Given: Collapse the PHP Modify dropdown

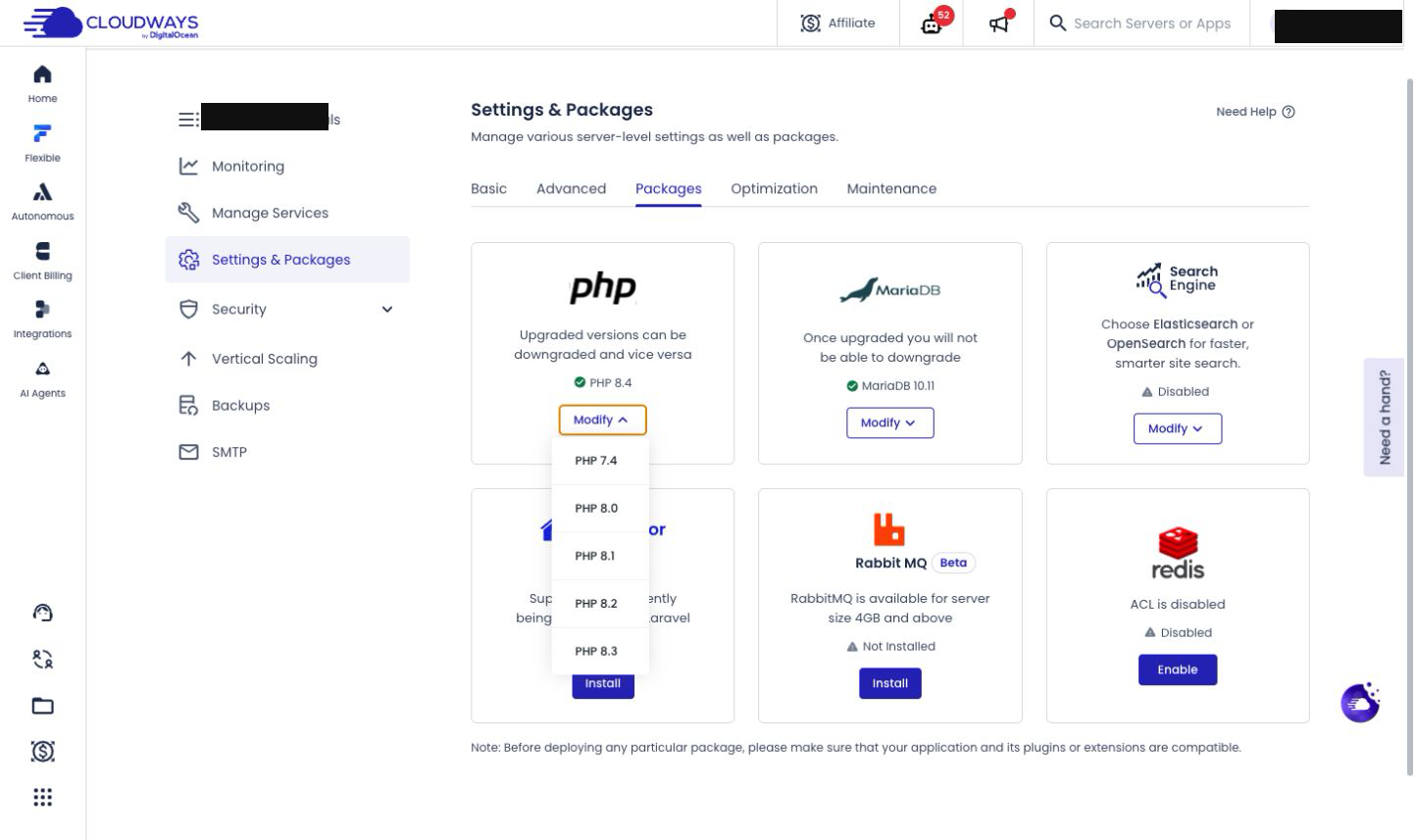Looking at the screenshot, I should (x=602, y=420).
